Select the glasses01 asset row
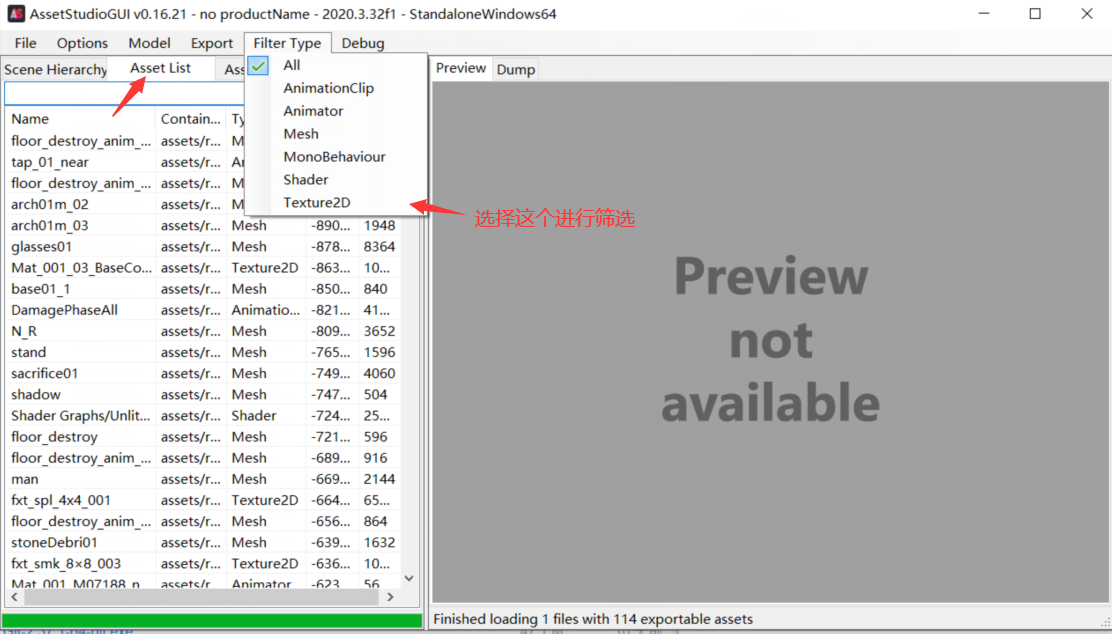 coord(202,247)
